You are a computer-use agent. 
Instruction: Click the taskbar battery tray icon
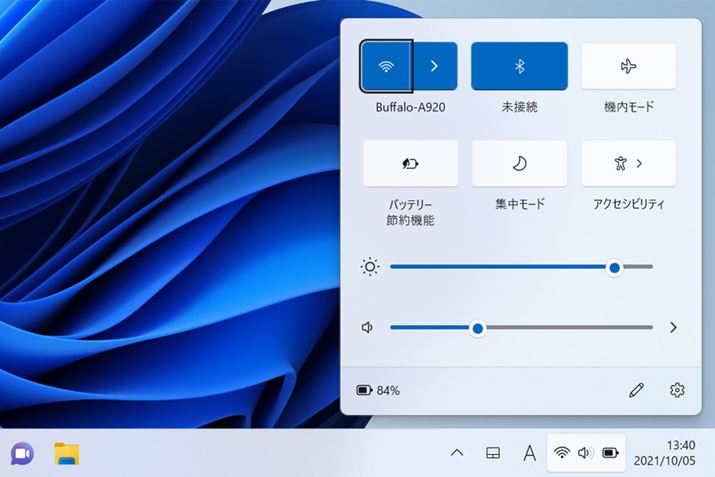pyautogui.click(x=610, y=453)
